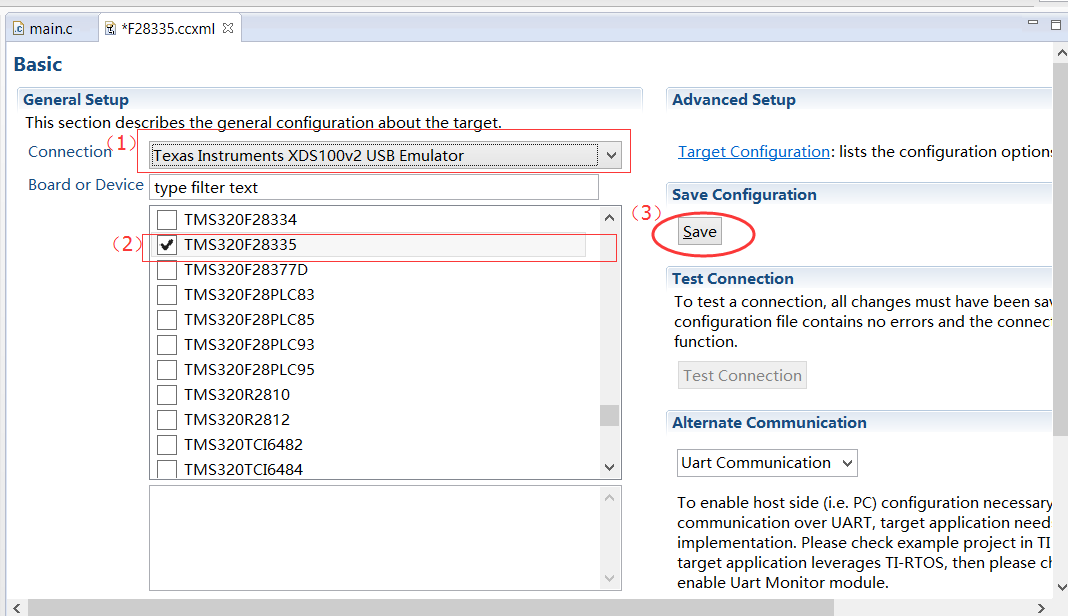Click the device list scrollbar thumb
This screenshot has width=1068, height=616.
[x=609, y=415]
